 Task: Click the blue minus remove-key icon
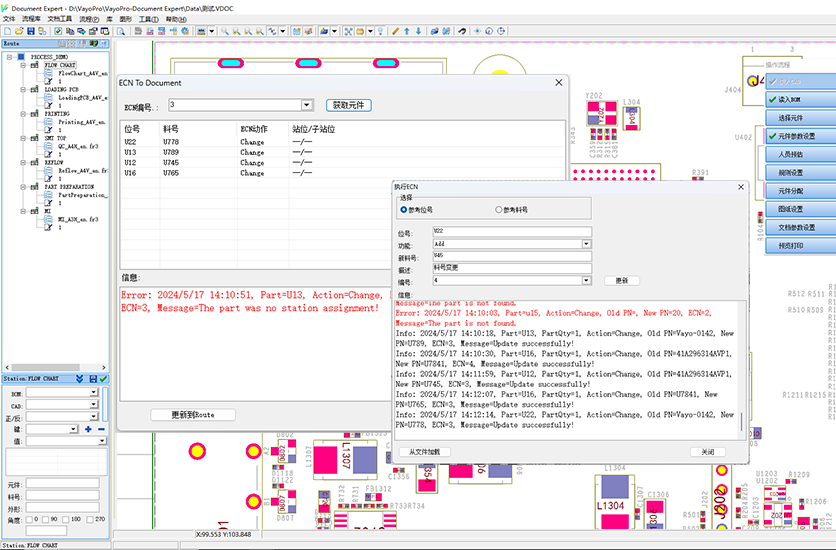(x=101, y=429)
